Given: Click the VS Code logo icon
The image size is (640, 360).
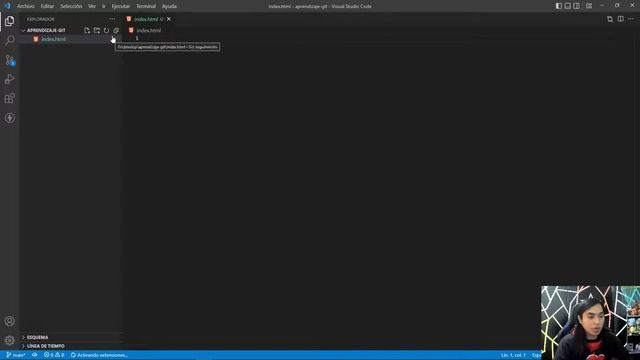Looking at the screenshot, I should (7, 6).
